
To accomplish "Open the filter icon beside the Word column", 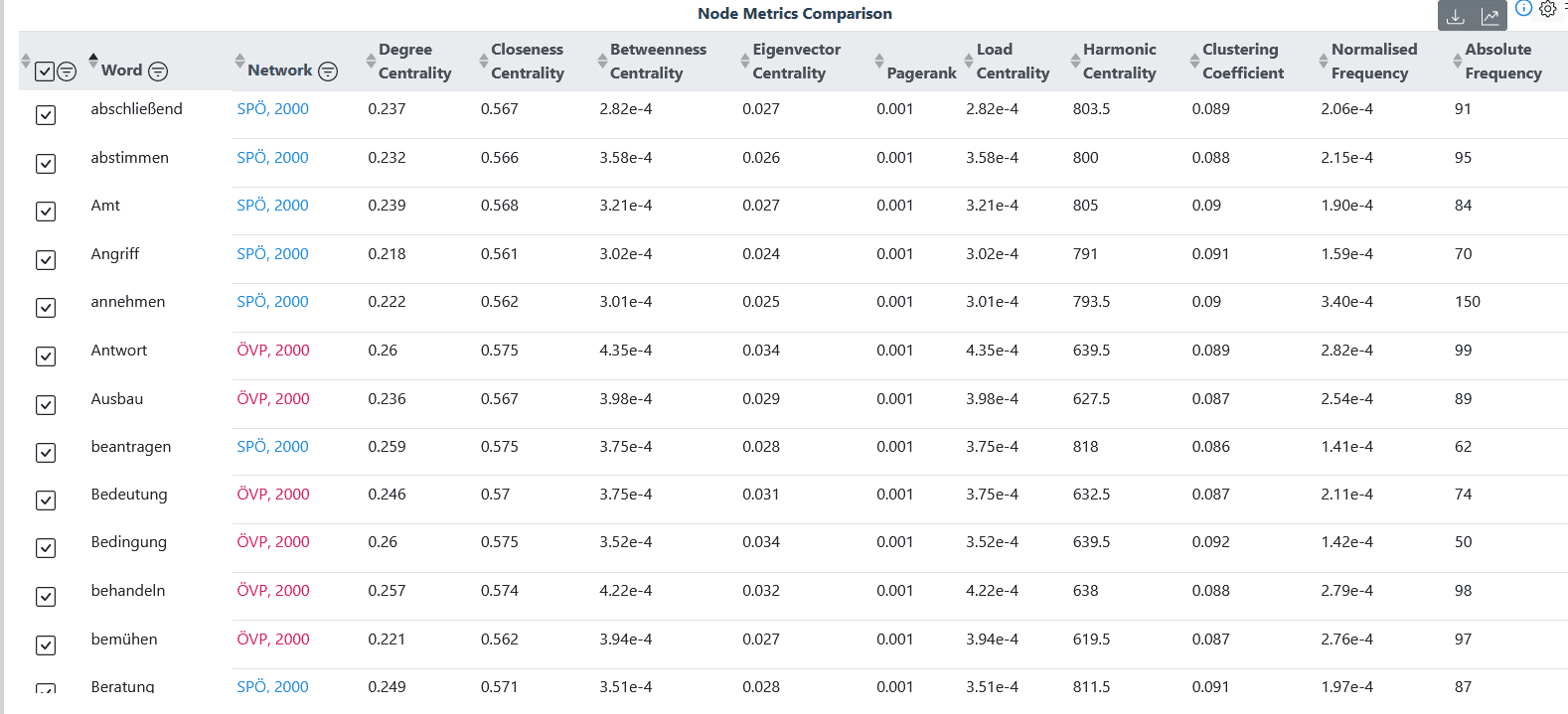I will [158, 71].
